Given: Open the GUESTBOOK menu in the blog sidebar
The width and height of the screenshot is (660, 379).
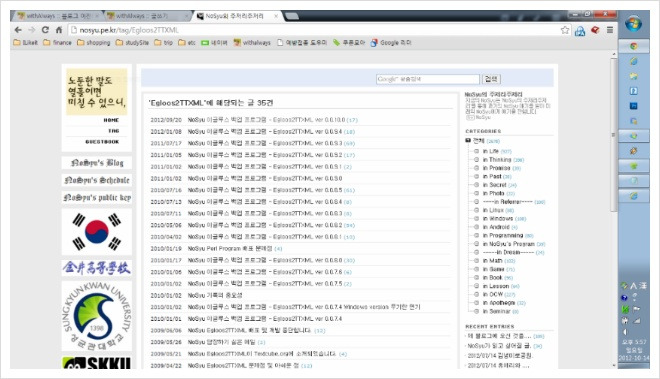Looking at the screenshot, I should pyautogui.click(x=102, y=142).
